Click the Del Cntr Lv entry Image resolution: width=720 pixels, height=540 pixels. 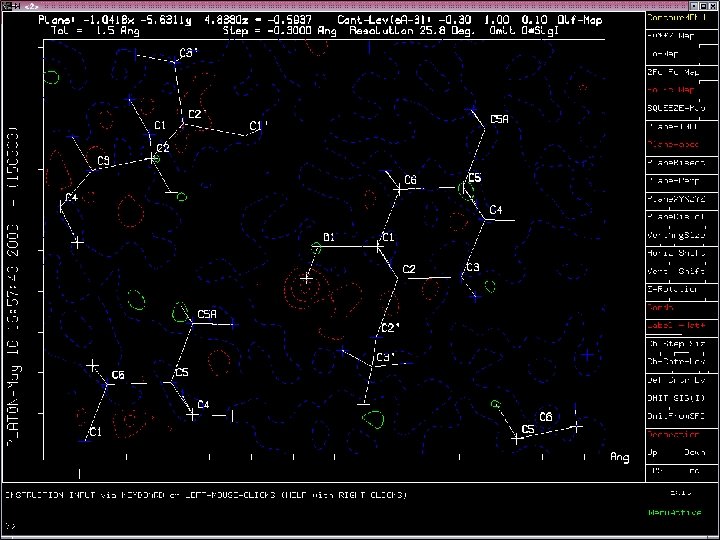(x=676, y=380)
